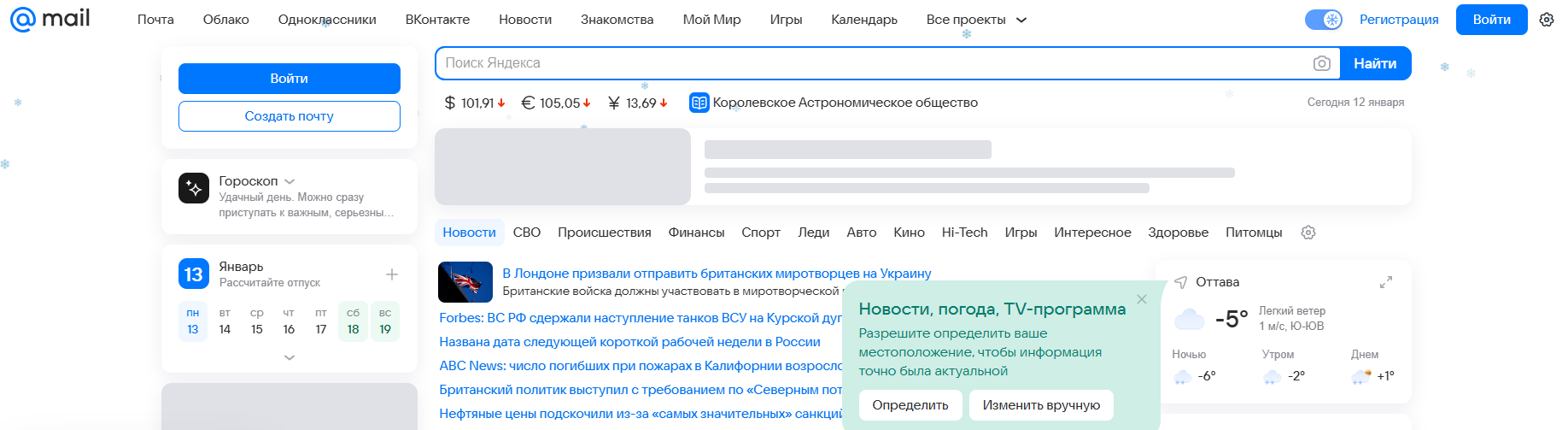Open the Forbes Курской headline
The height and width of the screenshot is (430, 1568).
pyautogui.click(x=641, y=318)
